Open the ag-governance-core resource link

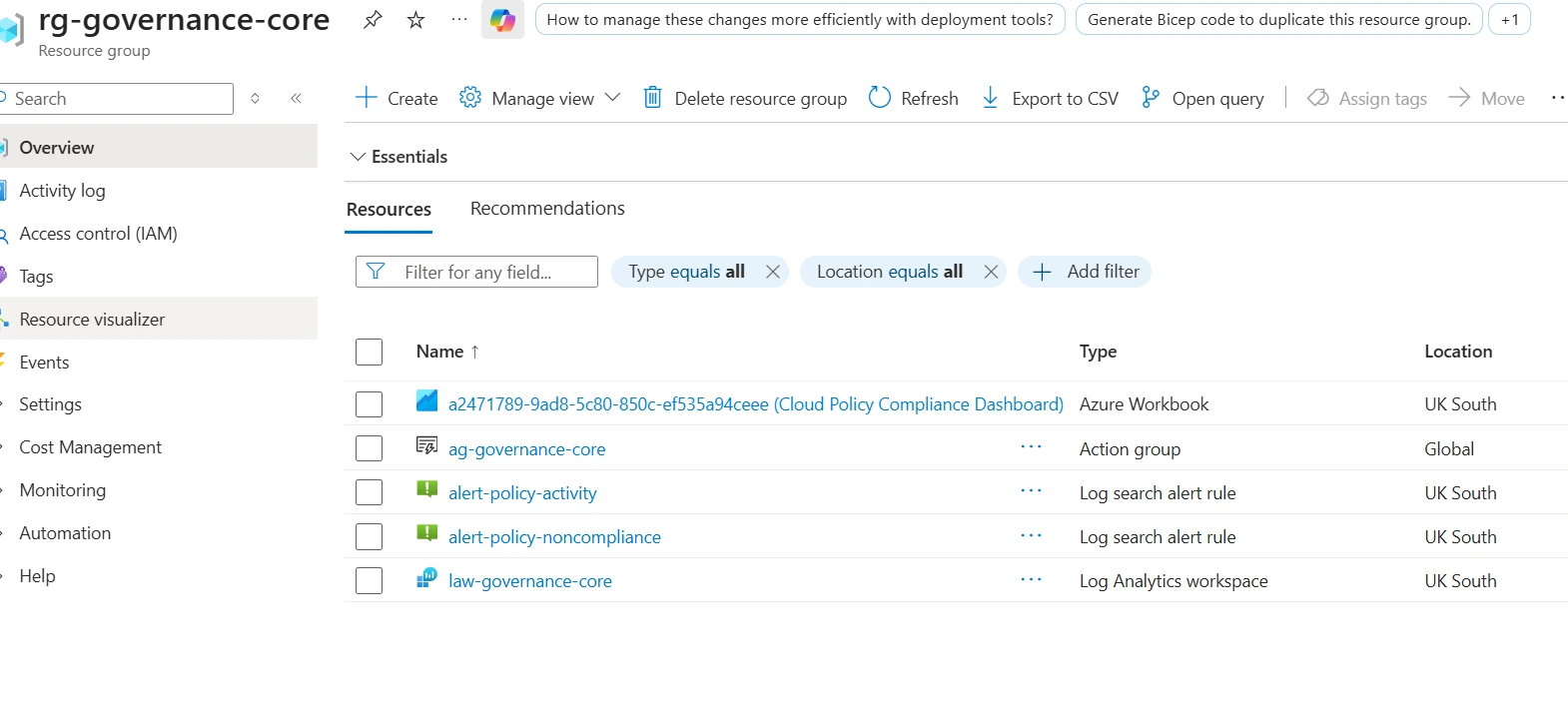(x=526, y=449)
